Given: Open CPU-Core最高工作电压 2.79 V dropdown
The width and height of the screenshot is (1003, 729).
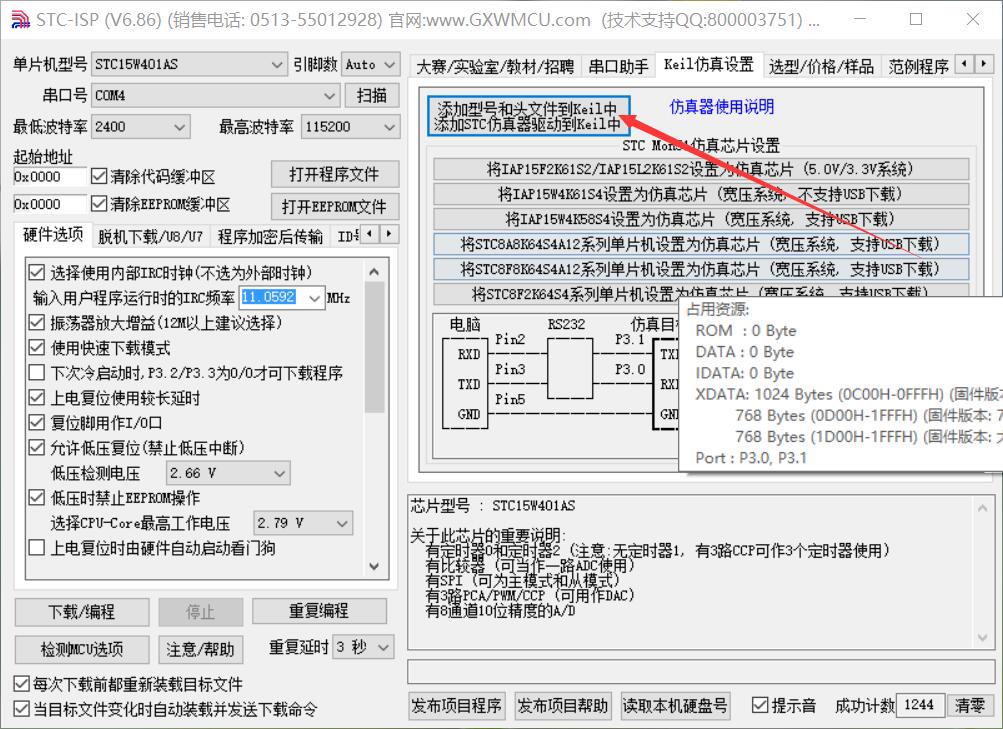Looking at the screenshot, I should pos(303,523).
